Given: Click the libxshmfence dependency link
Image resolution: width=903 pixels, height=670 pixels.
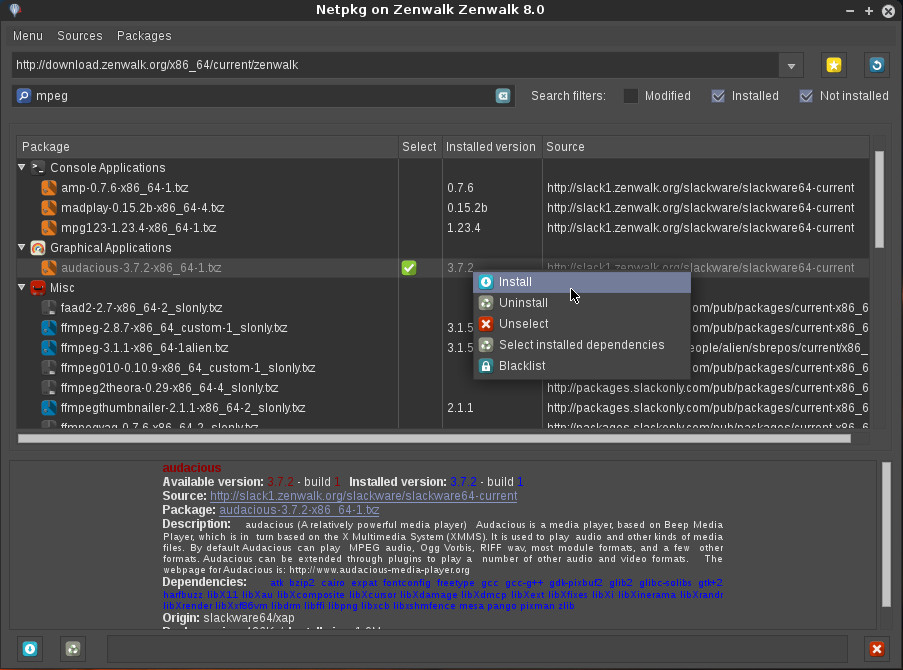Looking at the screenshot, I should [x=424, y=605].
